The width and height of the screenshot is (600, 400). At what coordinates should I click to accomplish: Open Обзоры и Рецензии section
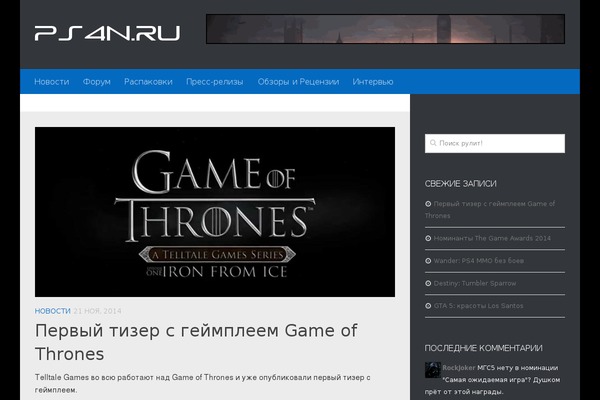(298, 82)
